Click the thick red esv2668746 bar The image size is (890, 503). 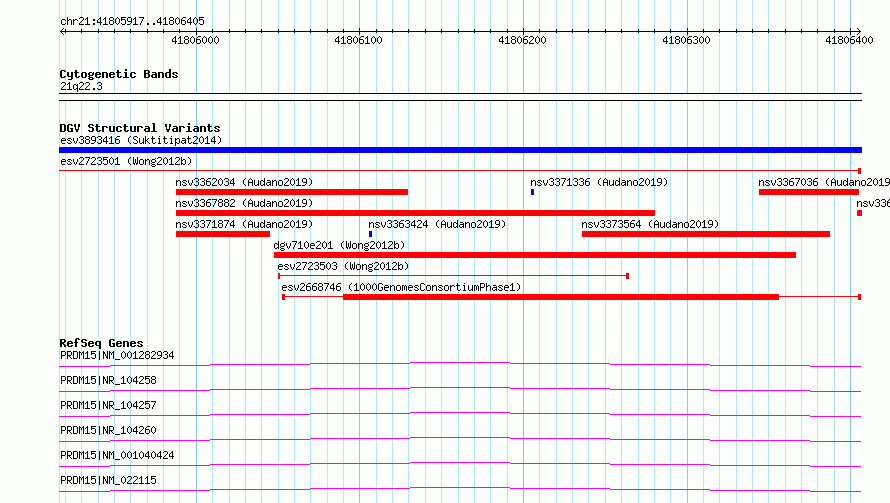click(561, 297)
